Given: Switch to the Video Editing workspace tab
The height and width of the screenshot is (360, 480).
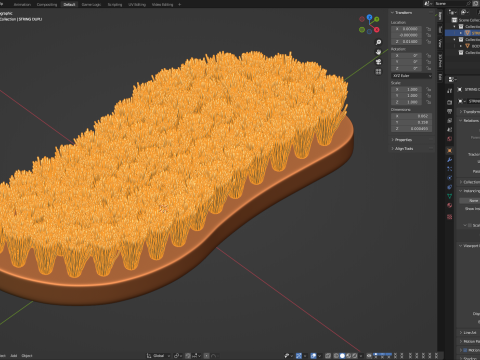Looking at the screenshot, I should coord(162,5).
